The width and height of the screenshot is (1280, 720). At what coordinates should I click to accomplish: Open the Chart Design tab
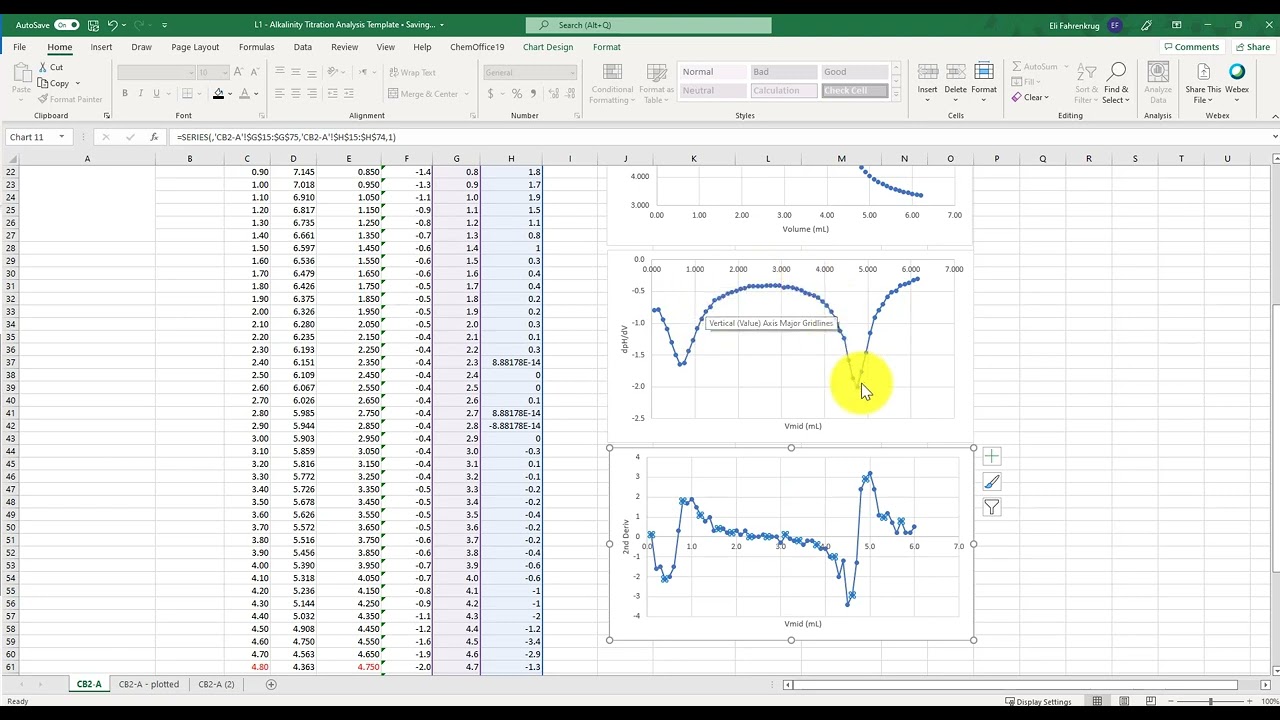[x=548, y=47]
